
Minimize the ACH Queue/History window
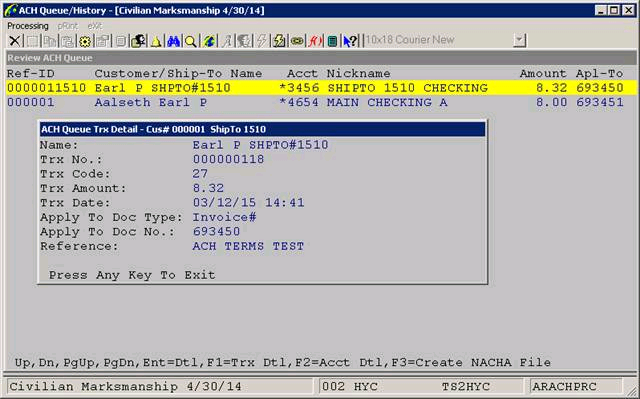[x=600, y=10]
